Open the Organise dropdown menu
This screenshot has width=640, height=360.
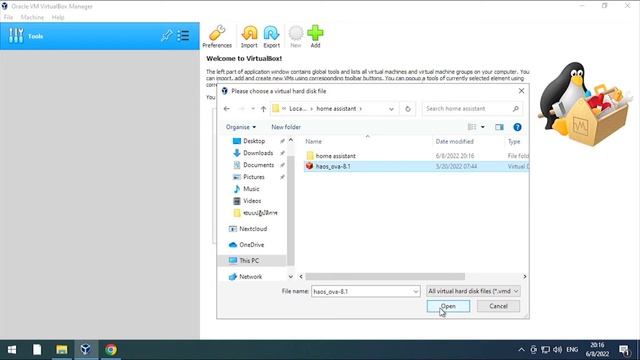pyautogui.click(x=241, y=127)
